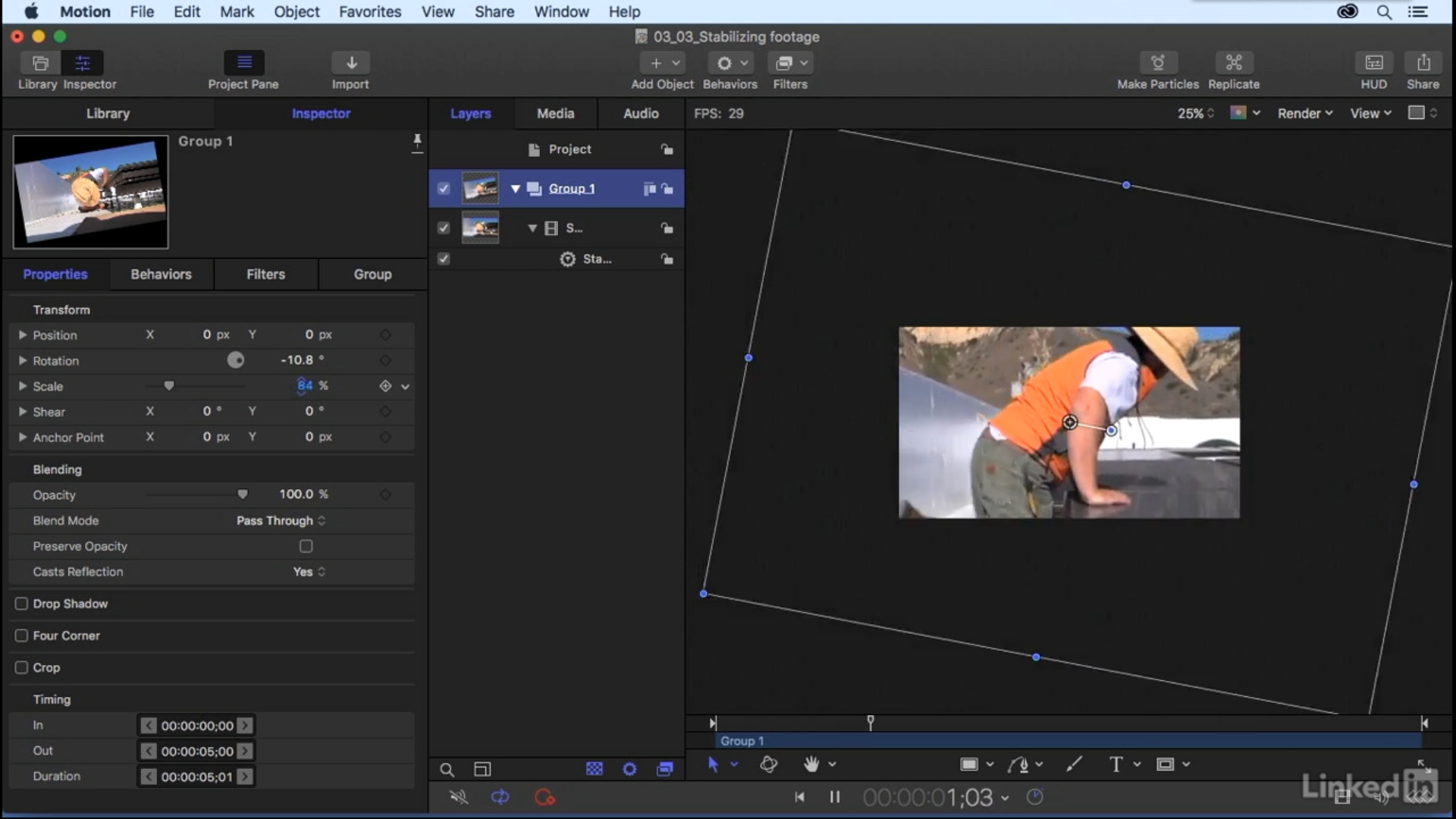Viewport: 1456px width, 819px height.
Task: Click the Scale keyframe diamond button
Action: [385, 386]
